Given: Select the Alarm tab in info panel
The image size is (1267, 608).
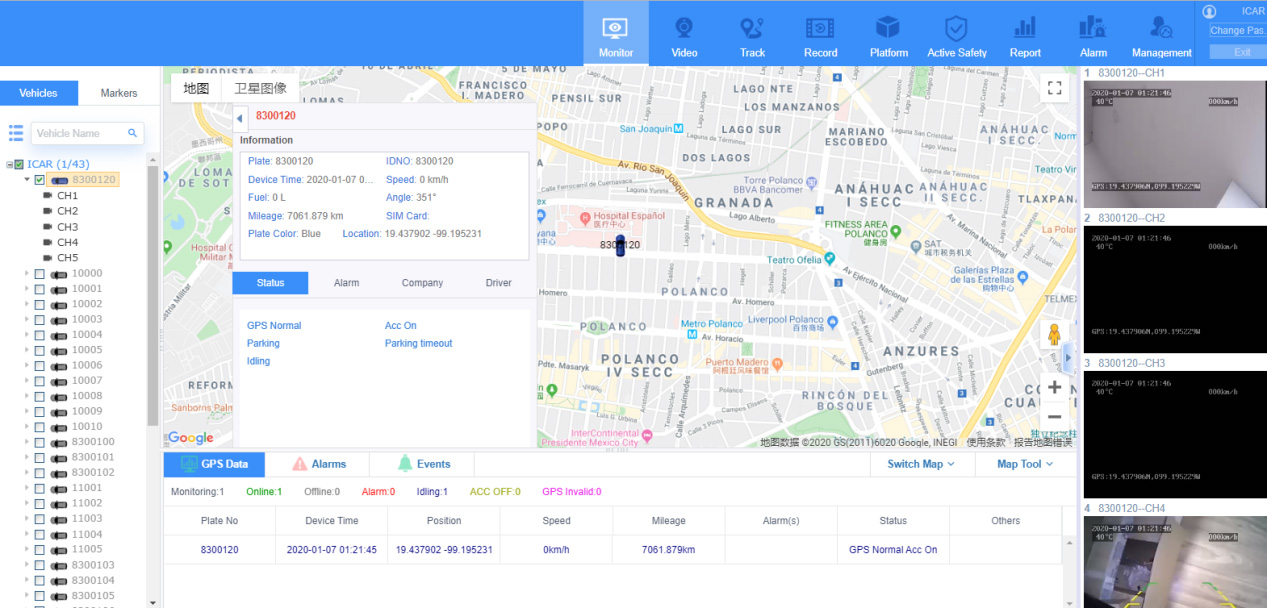Looking at the screenshot, I should click(x=346, y=283).
